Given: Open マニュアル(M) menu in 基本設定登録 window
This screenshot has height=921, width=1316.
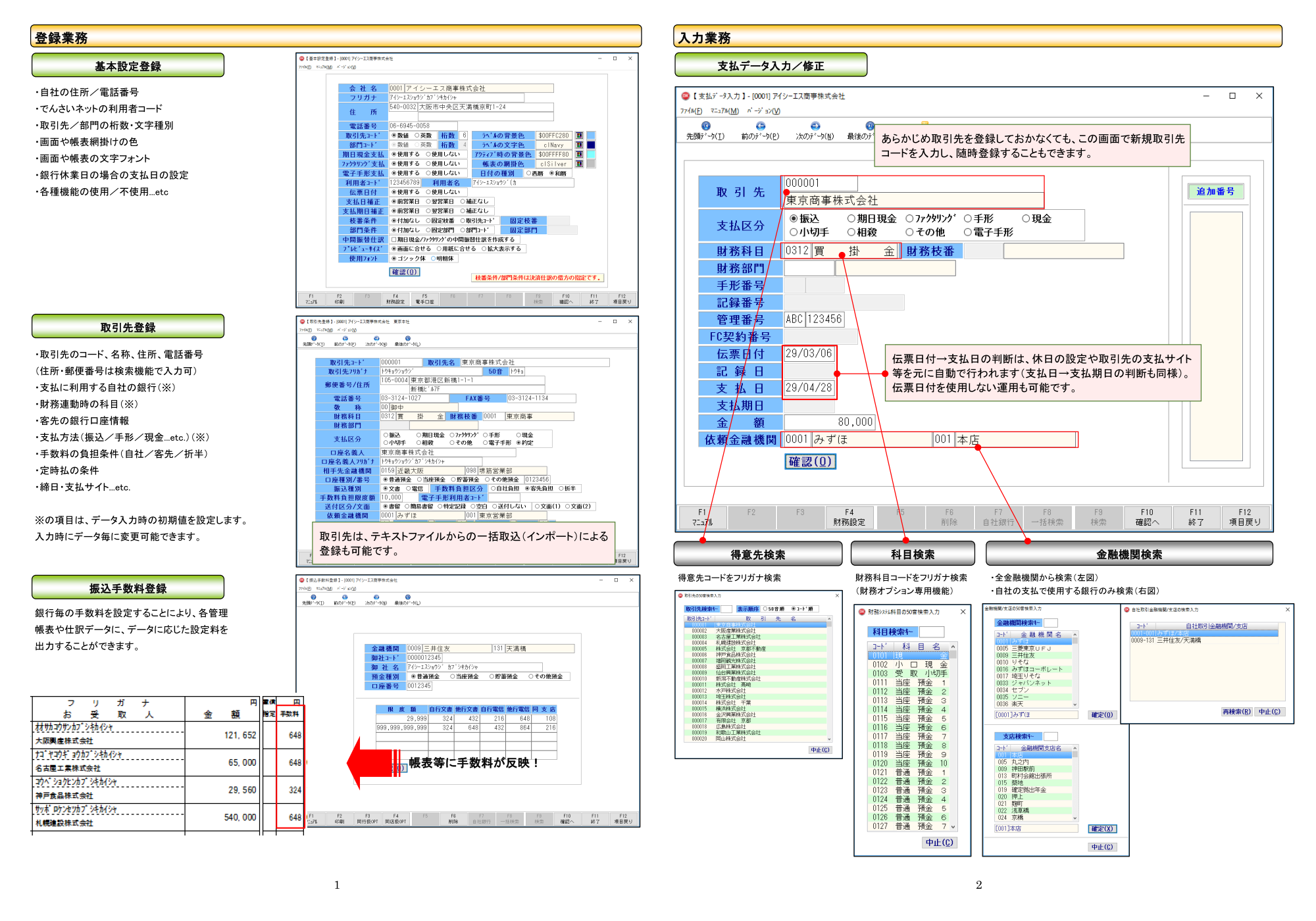Looking at the screenshot, I should click(x=324, y=67).
